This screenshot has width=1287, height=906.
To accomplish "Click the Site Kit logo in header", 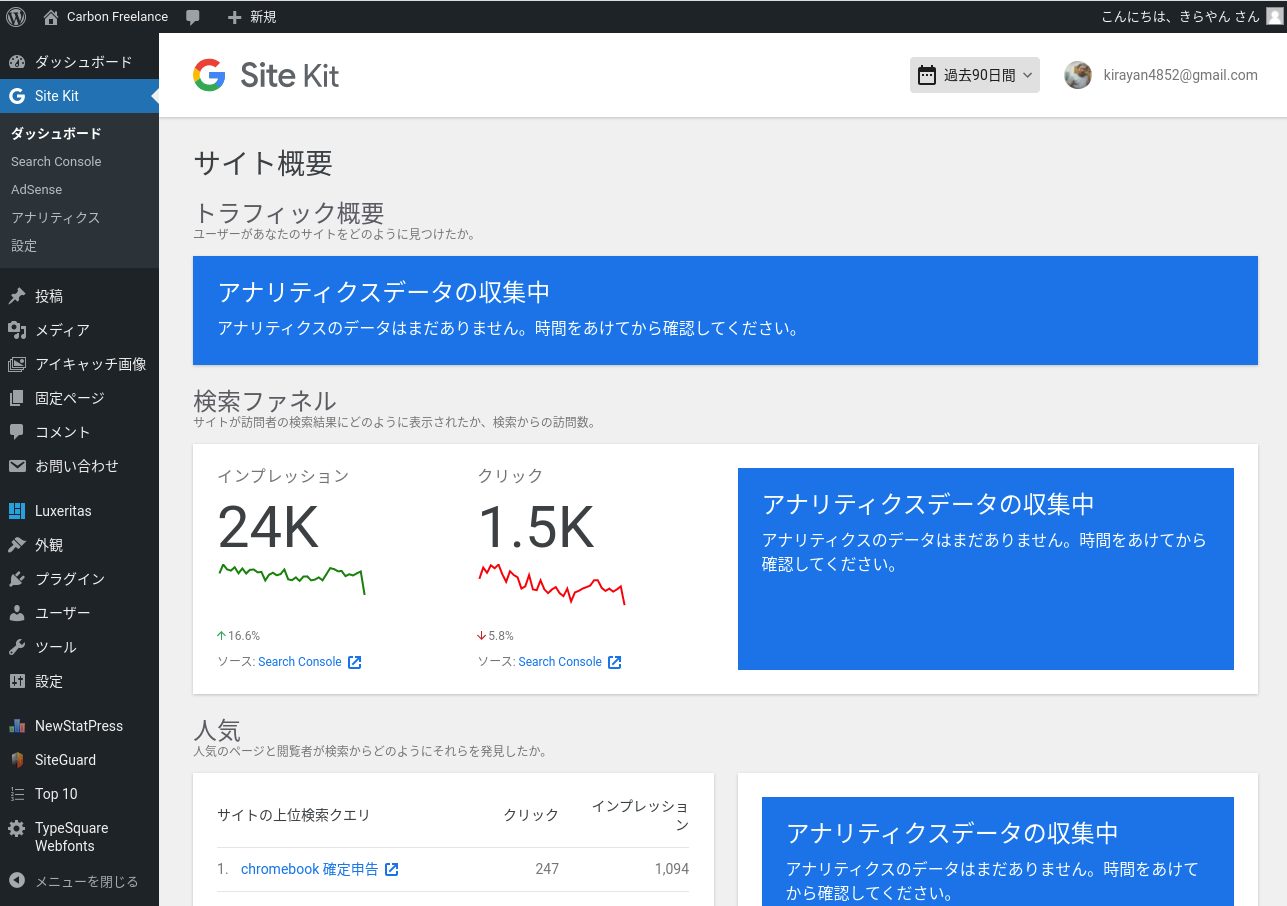I will (266, 75).
